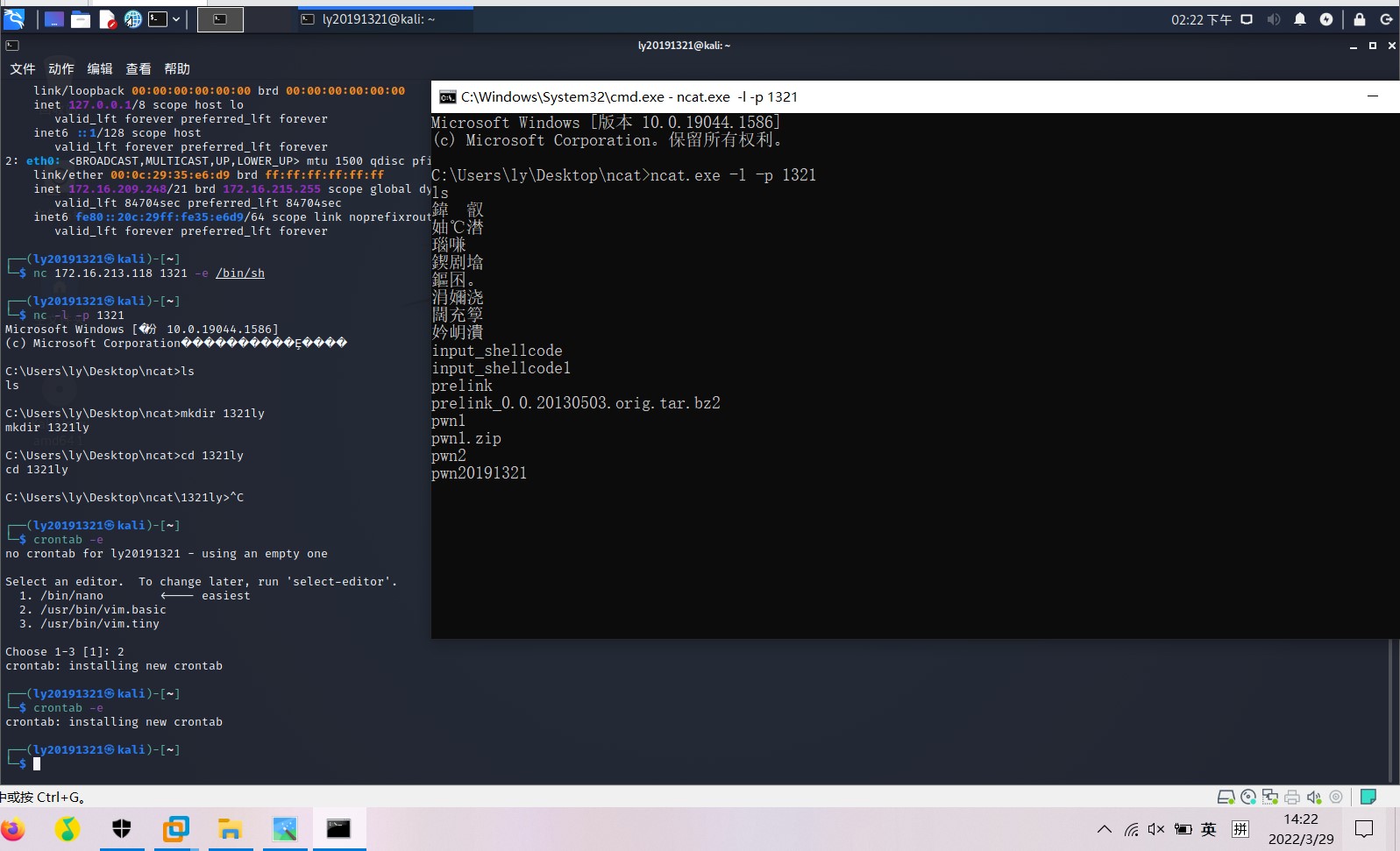Click the 'nc -l -p 1321' command line

[79, 316]
